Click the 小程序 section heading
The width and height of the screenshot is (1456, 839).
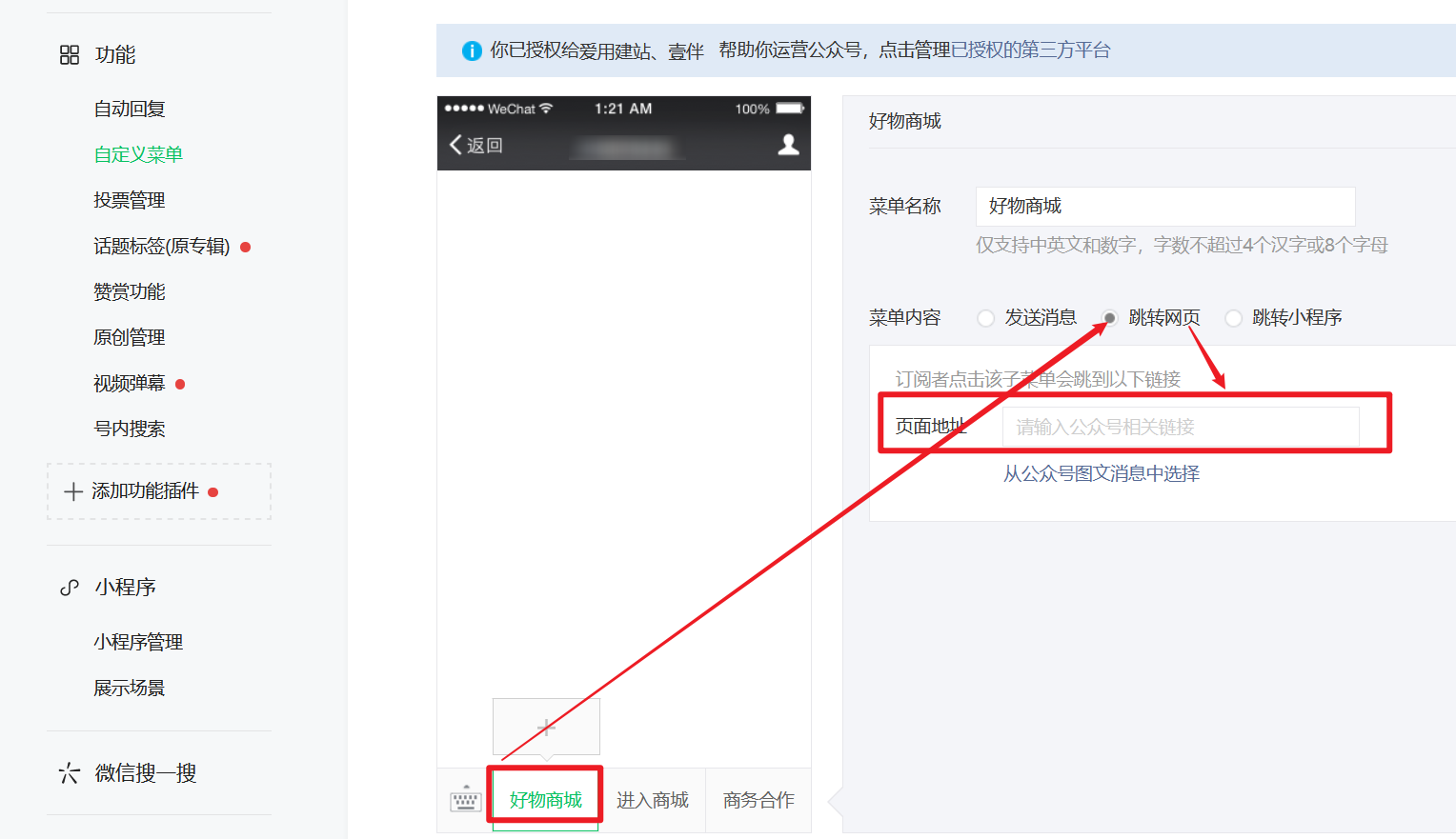[126, 588]
